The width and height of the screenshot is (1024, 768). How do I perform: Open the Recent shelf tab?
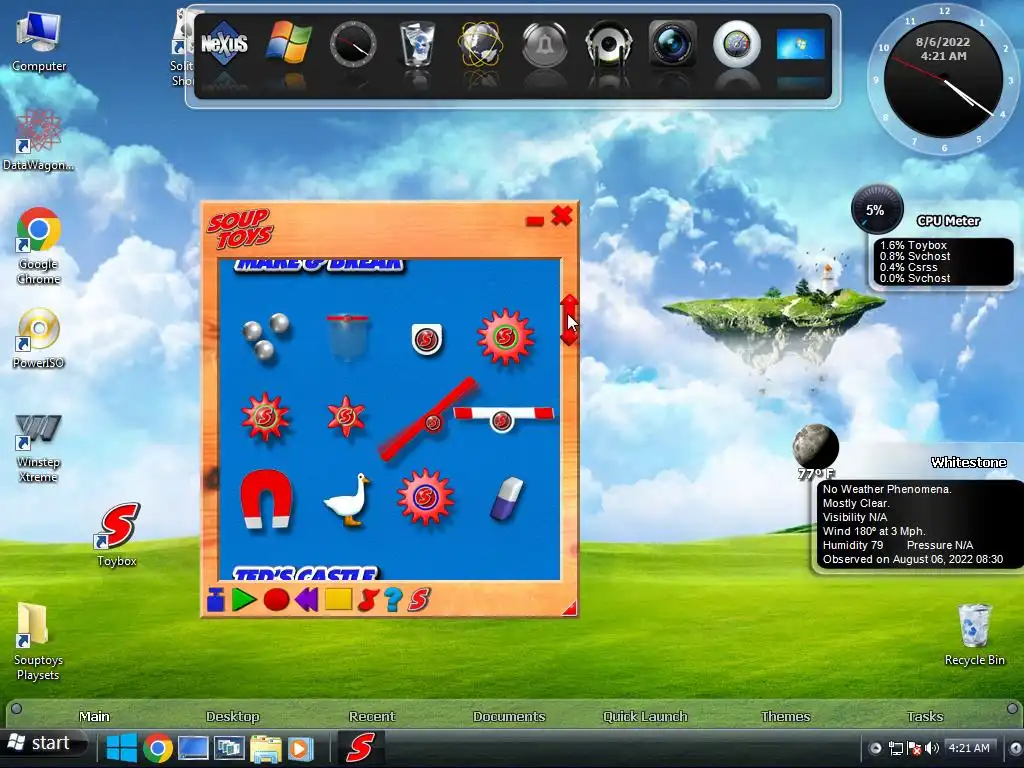(x=372, y=716)
